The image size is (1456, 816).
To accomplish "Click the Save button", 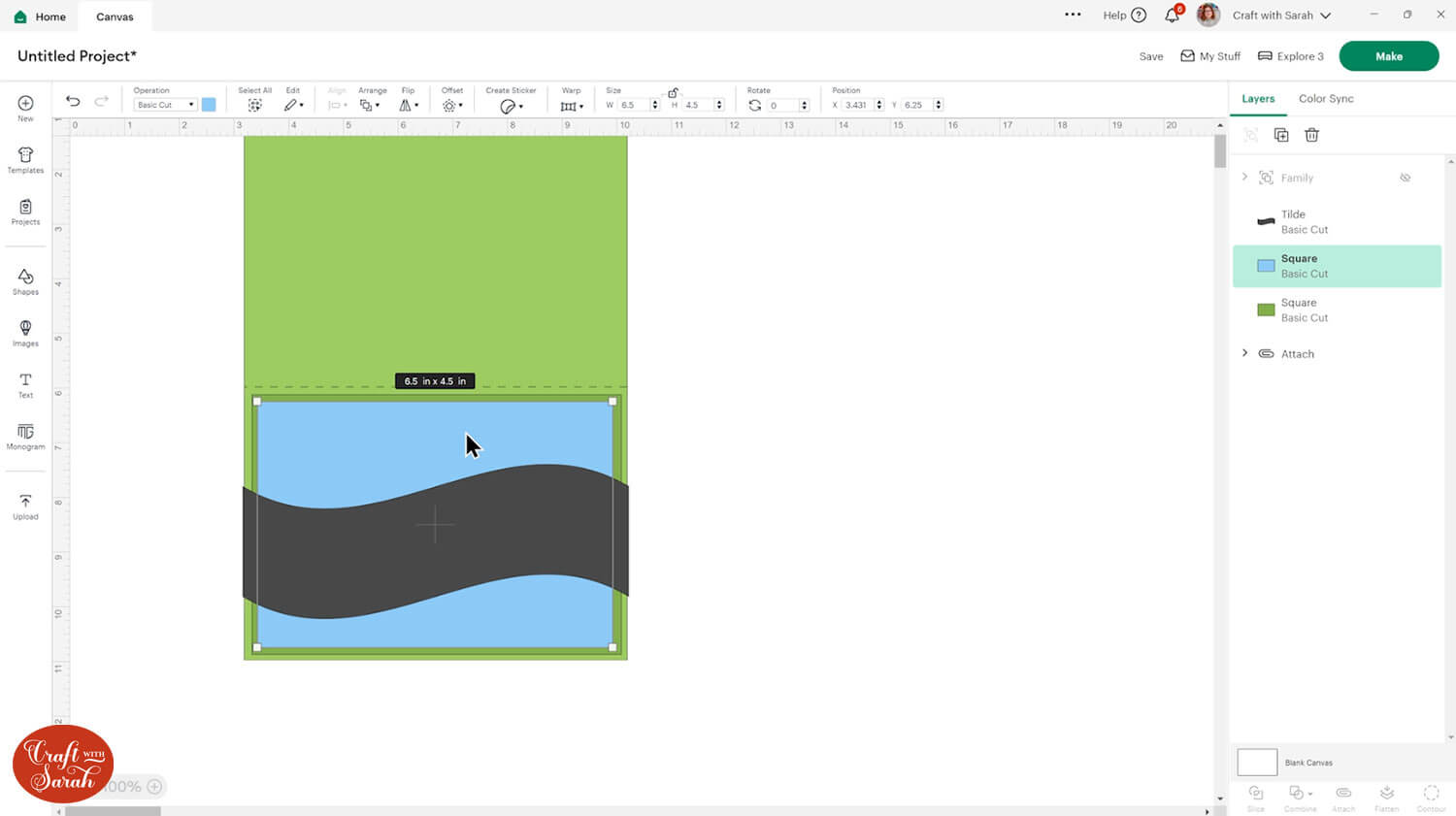I will [x=1150, y=56].
